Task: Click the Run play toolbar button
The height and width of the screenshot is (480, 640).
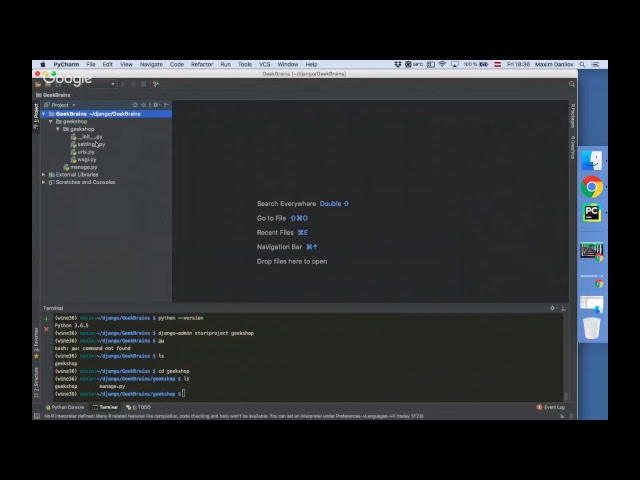Action: 124,84
